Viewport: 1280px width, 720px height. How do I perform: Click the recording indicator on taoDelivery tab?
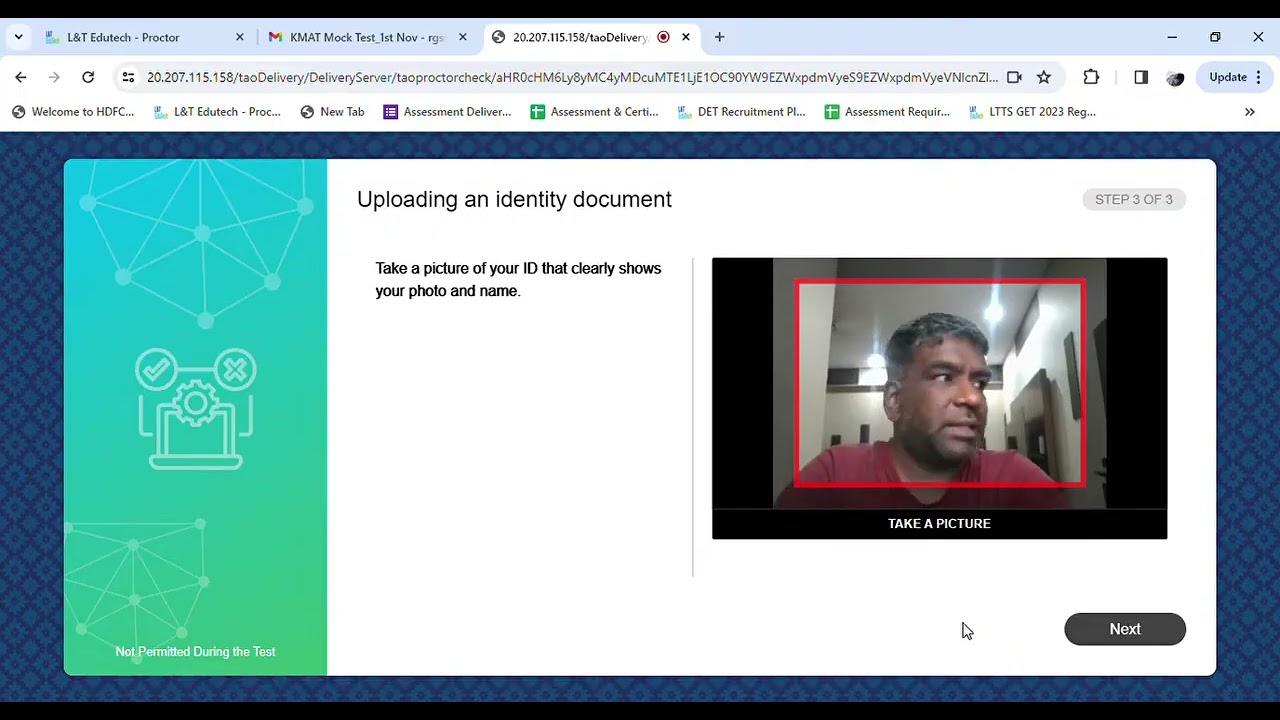tap(663, 37)
